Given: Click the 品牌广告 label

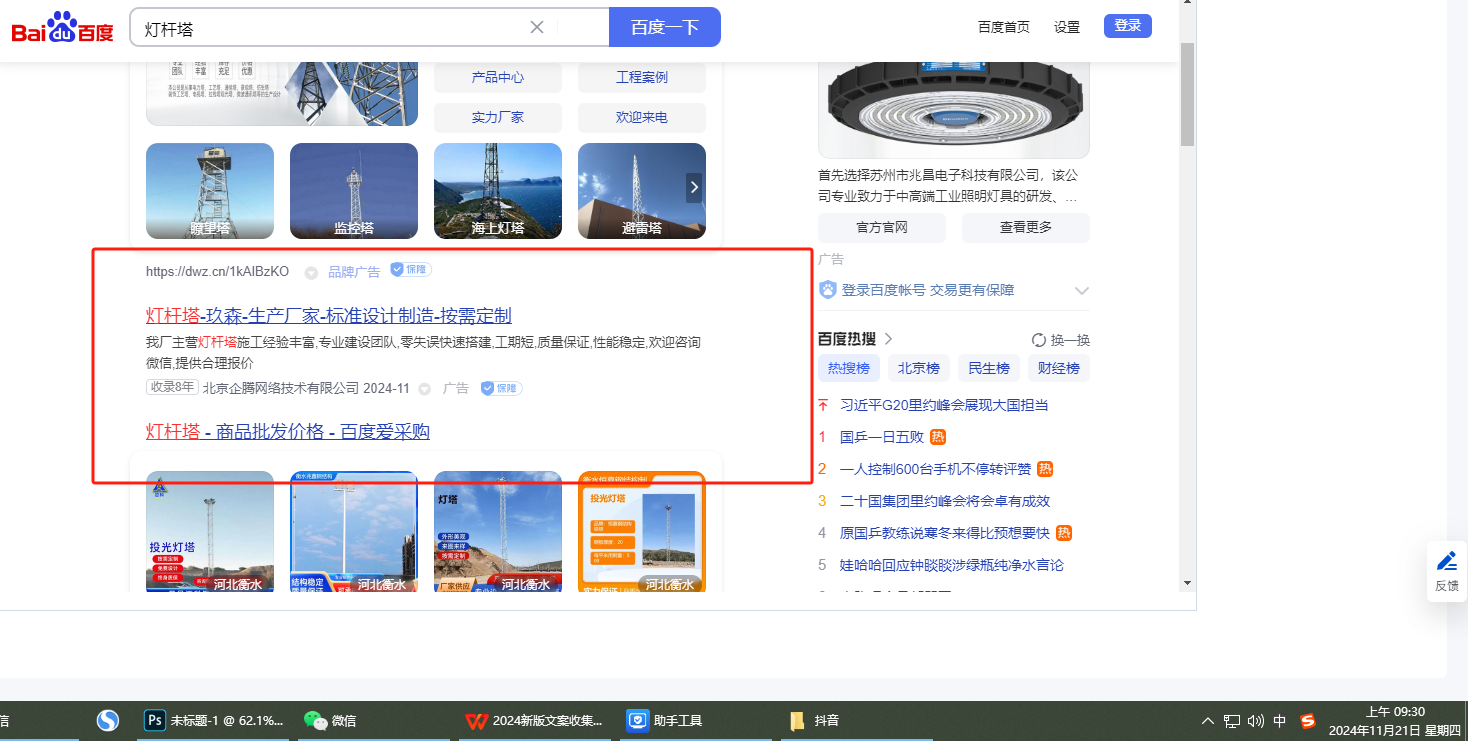Looking at the screenshot, I should point(354,271).
